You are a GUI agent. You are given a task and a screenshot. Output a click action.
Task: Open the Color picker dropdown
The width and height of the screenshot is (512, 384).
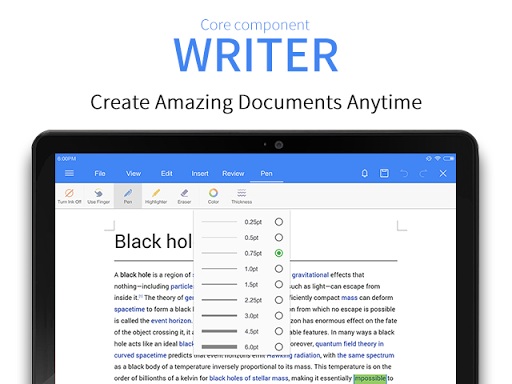coord(213,196)
